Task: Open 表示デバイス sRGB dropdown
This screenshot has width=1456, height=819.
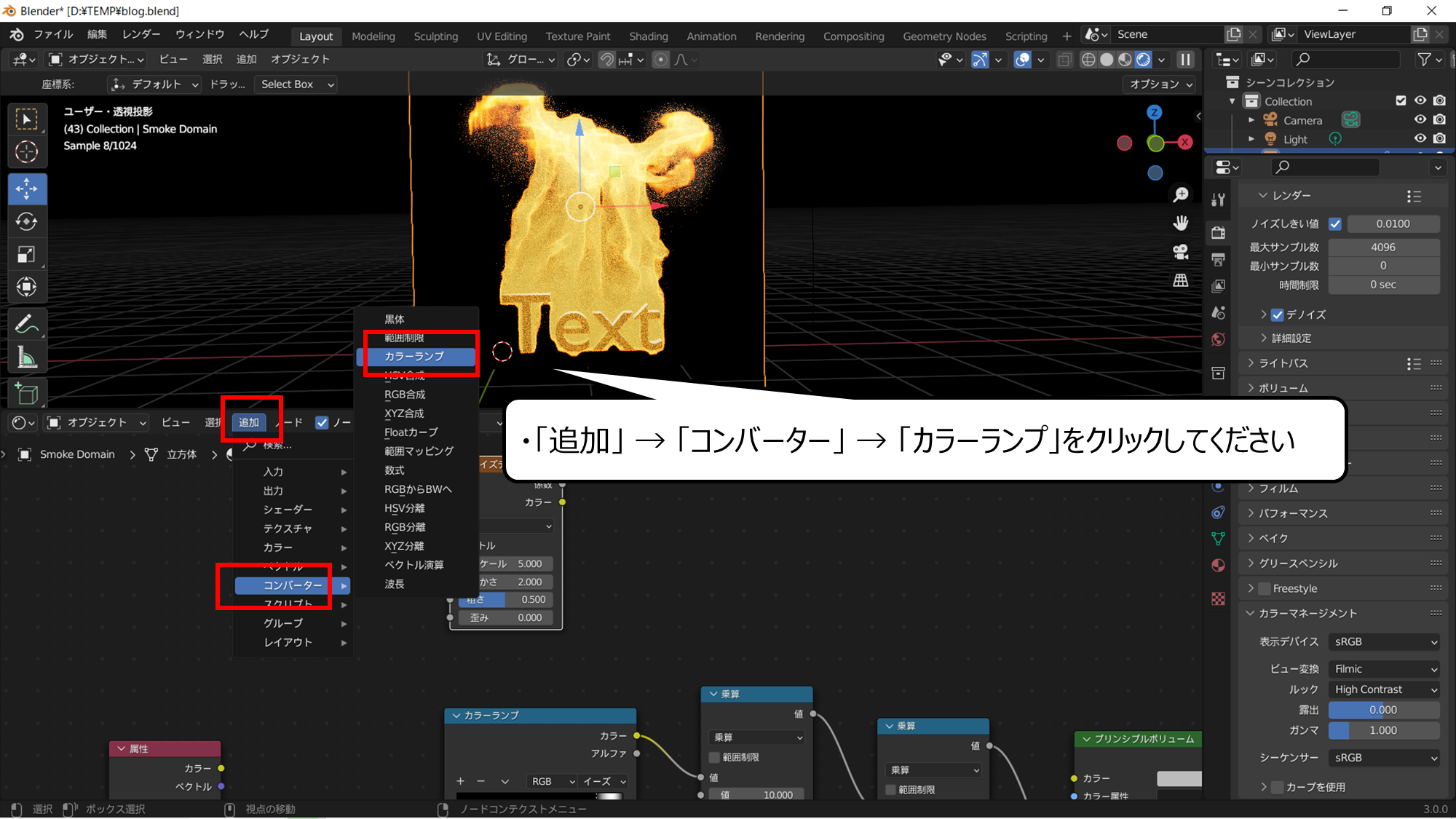Action: (1384, 642)
